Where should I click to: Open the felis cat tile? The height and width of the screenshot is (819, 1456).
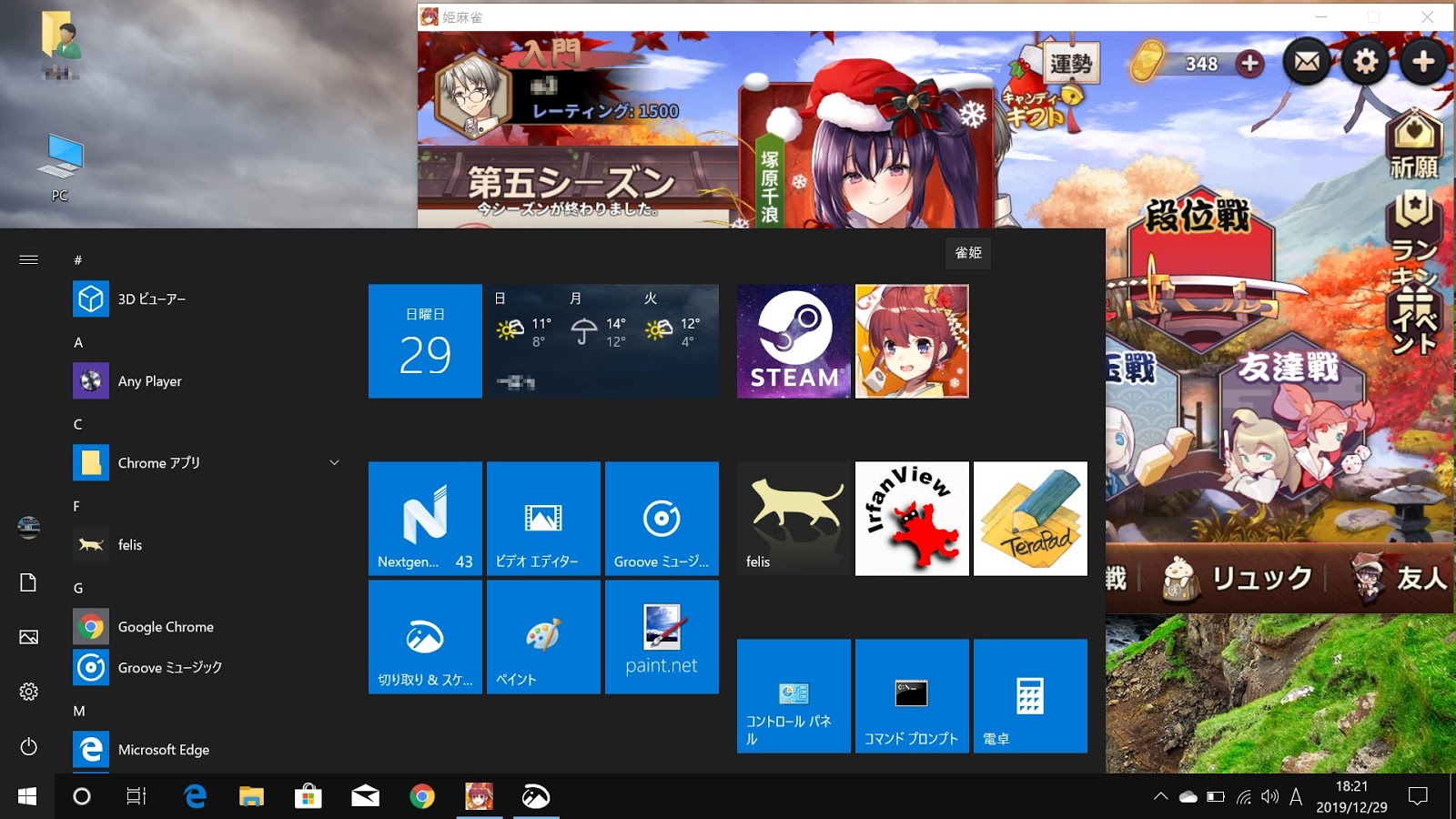[x=794, y=519]
